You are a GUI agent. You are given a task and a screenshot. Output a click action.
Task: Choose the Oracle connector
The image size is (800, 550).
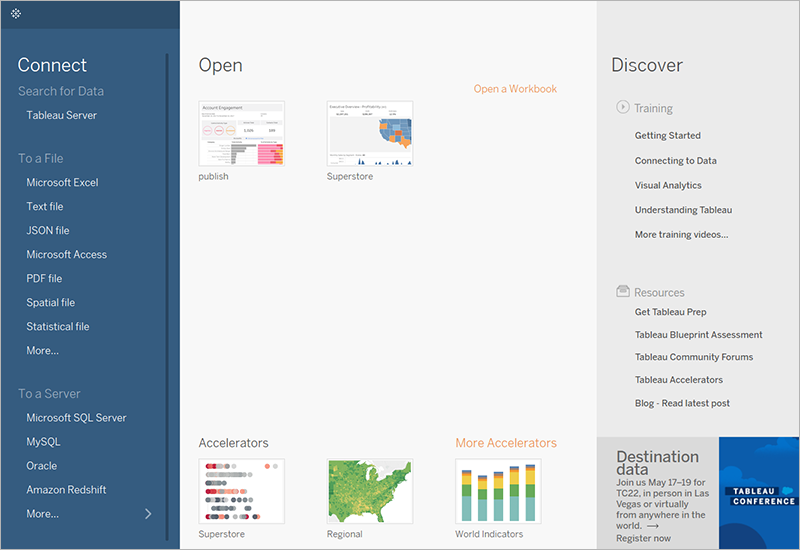pyautogui.click(x=42, y=466)
